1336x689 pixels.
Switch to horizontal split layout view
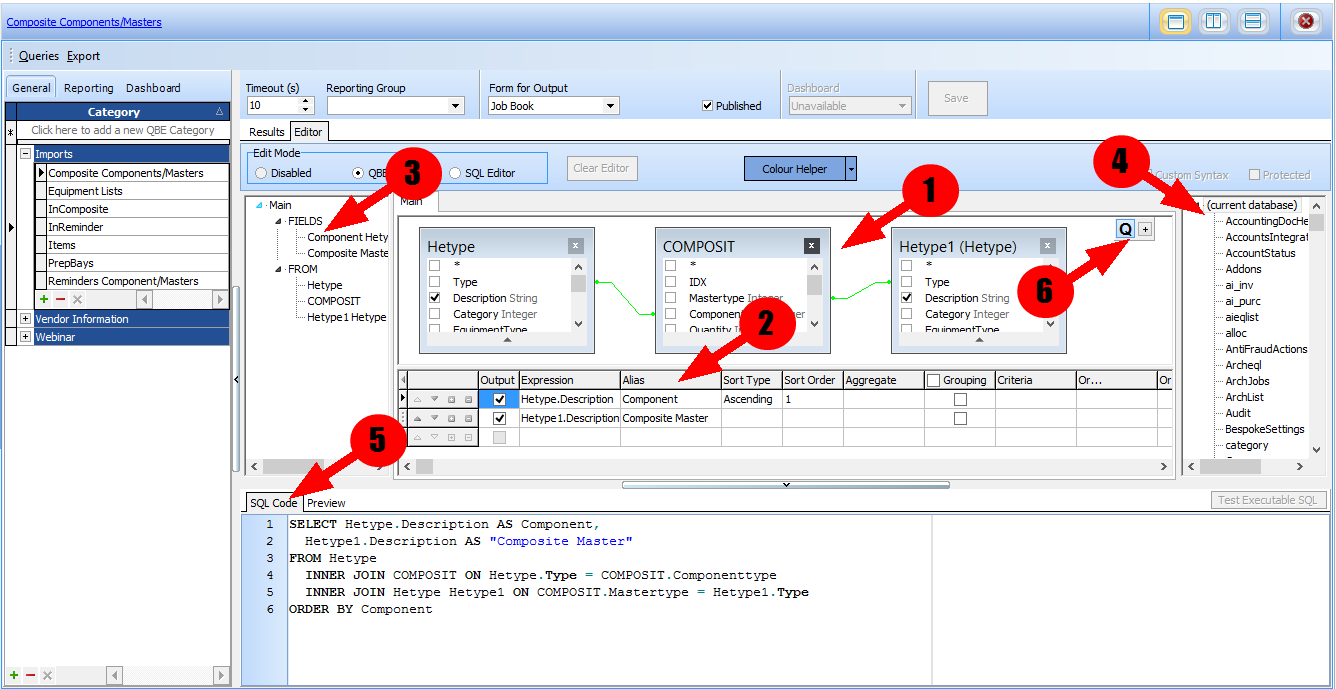click(x=1253, y=21)
